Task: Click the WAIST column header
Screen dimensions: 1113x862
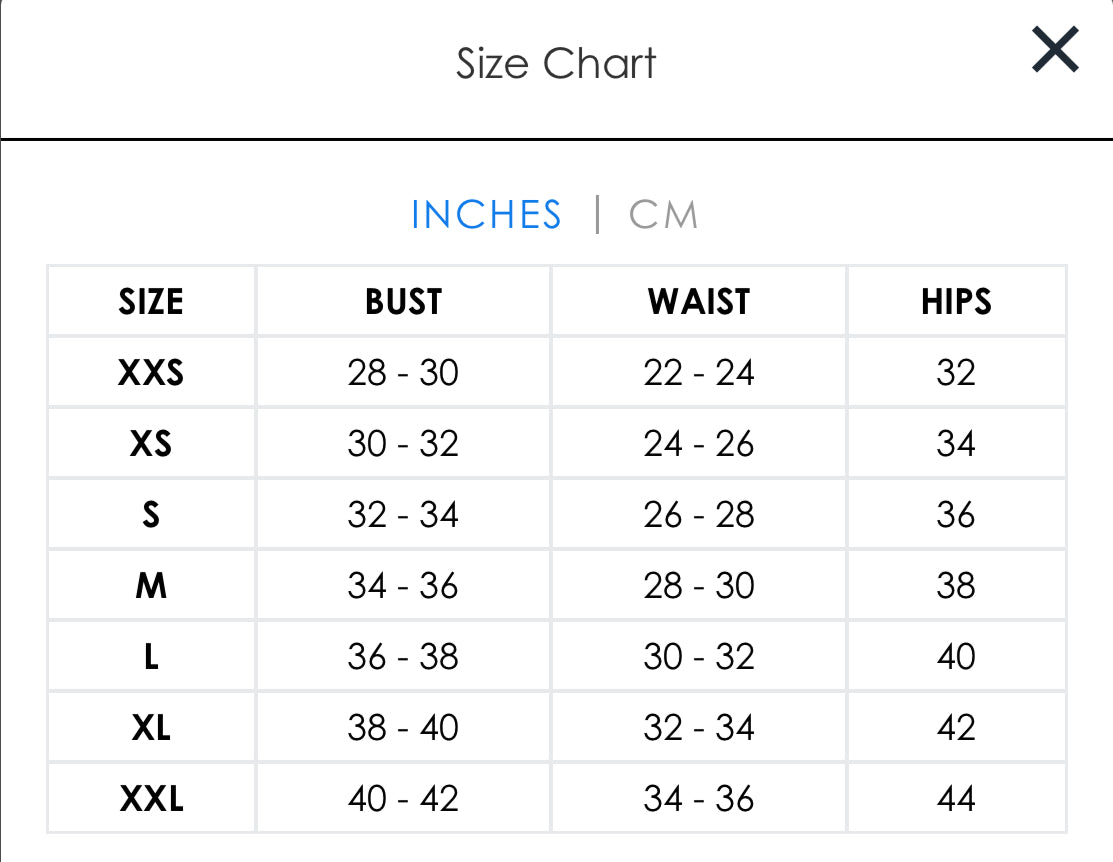Action: 698,302
